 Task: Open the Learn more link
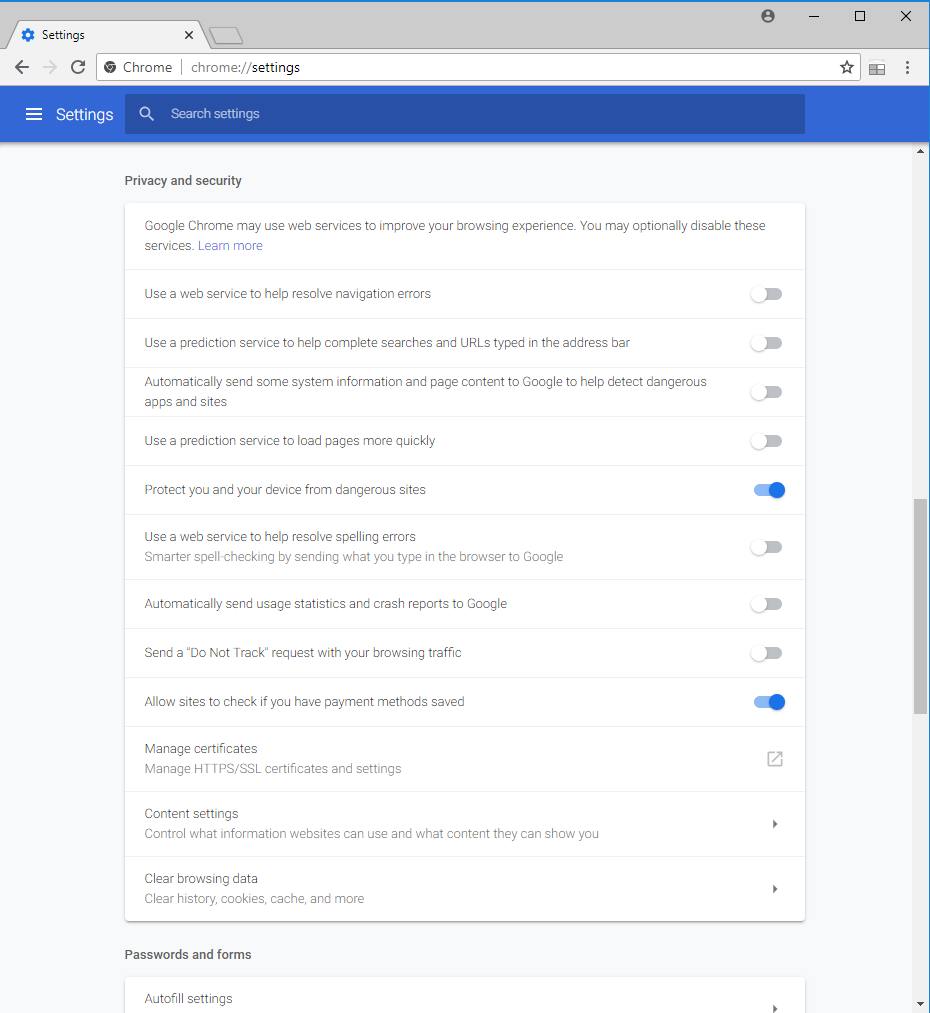point(230,245)
